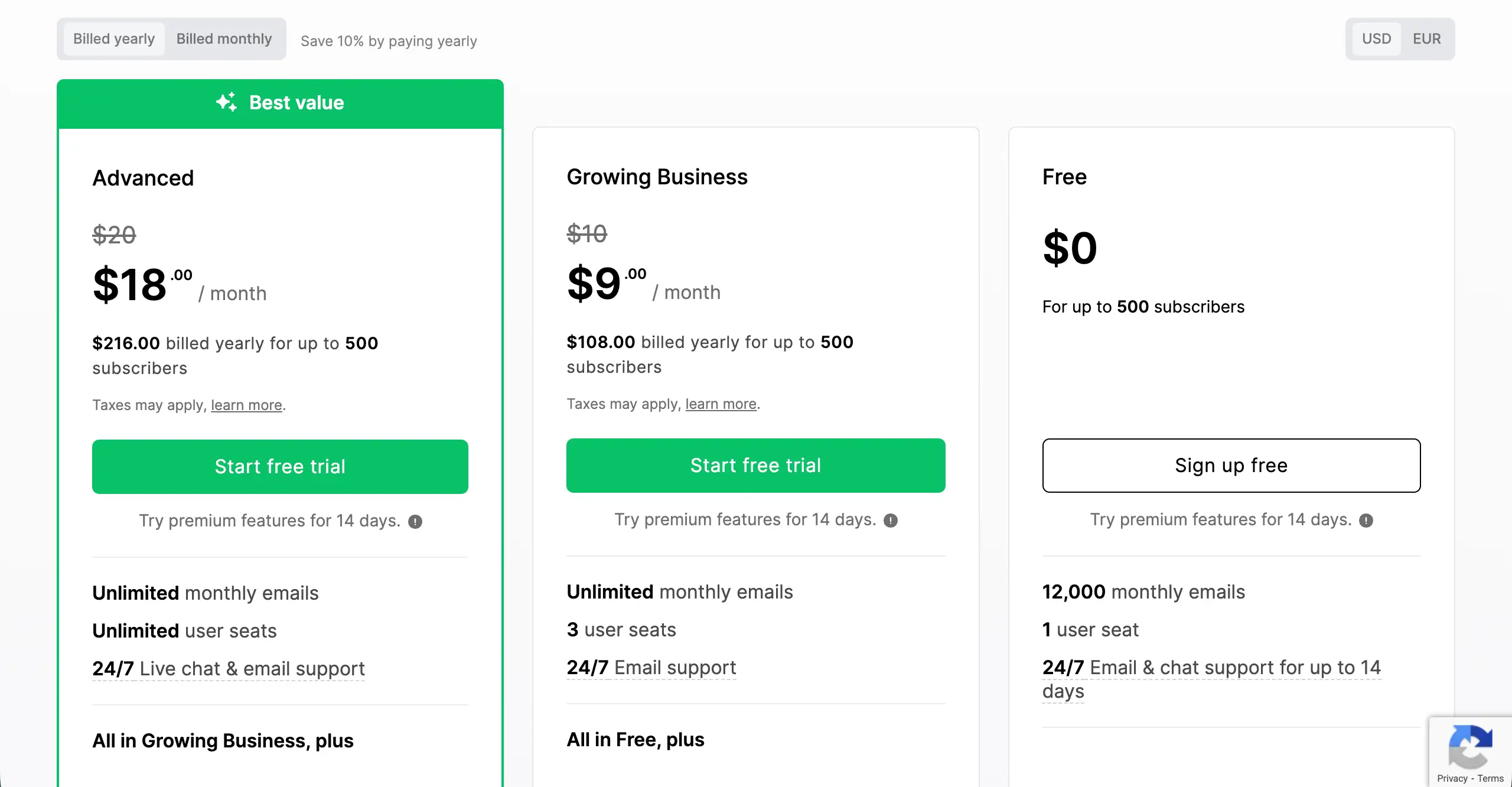Click the Advanced plan title
This screenshot has width=1512, height=787.
pyautogui.click(x=143, y=177)
